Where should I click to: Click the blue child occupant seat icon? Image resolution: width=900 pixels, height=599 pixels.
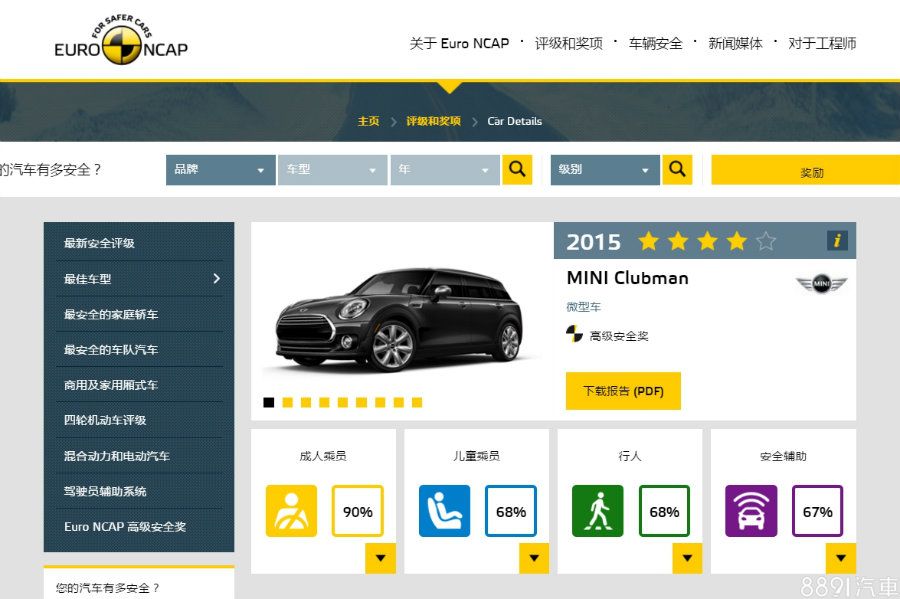[444, 511]
